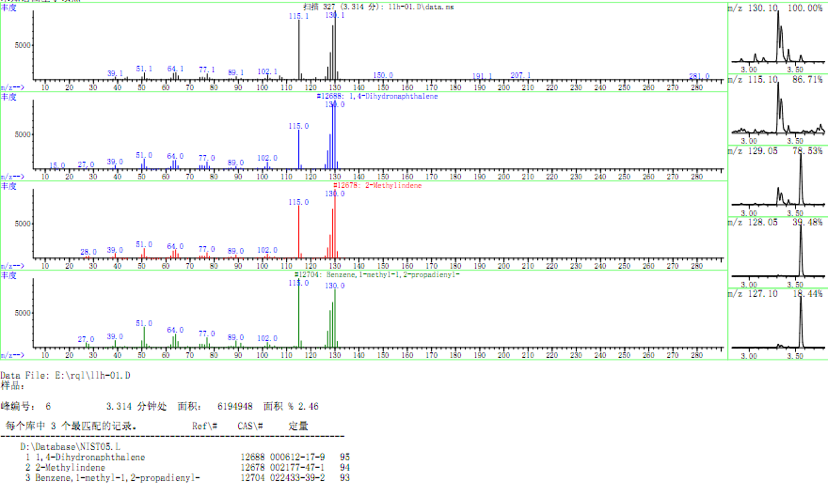Click the 102.1 peak label
Screen dimensions: 828x497
(267, 71)
